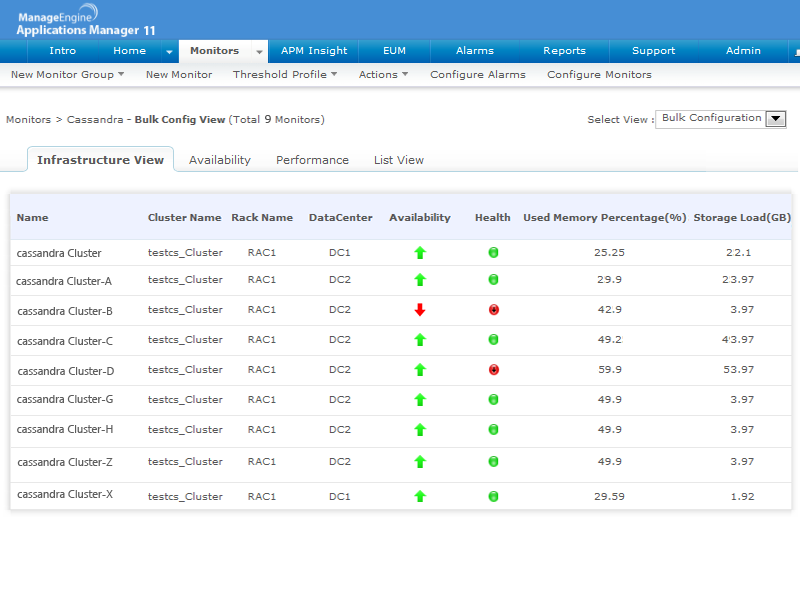The height and width of the screenshot is (600, 800).
Task: Open the Alarms menu
Action: pyautogui.click(x=474, y=51)
